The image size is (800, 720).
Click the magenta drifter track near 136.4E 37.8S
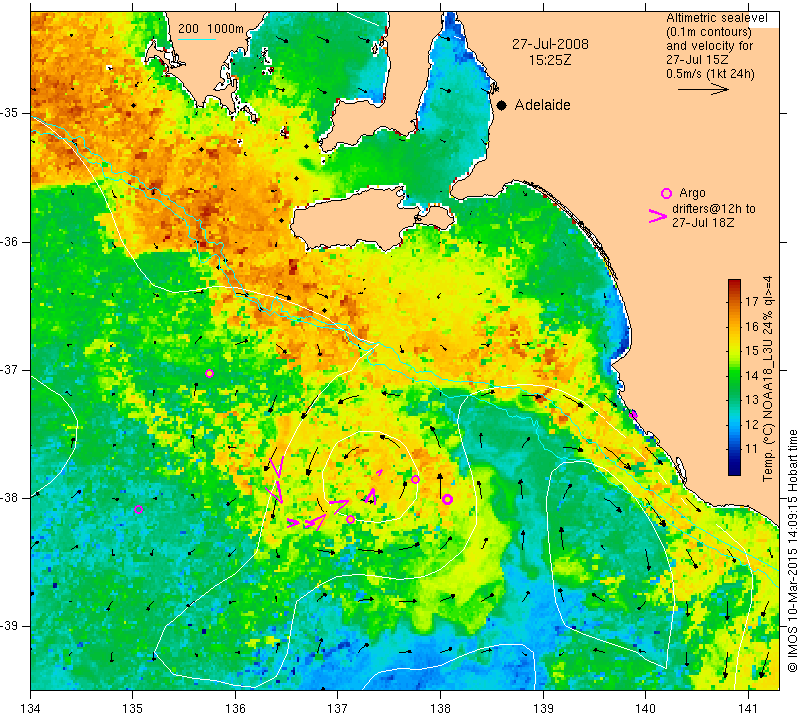pyautogui.click(x=276, y=480)
